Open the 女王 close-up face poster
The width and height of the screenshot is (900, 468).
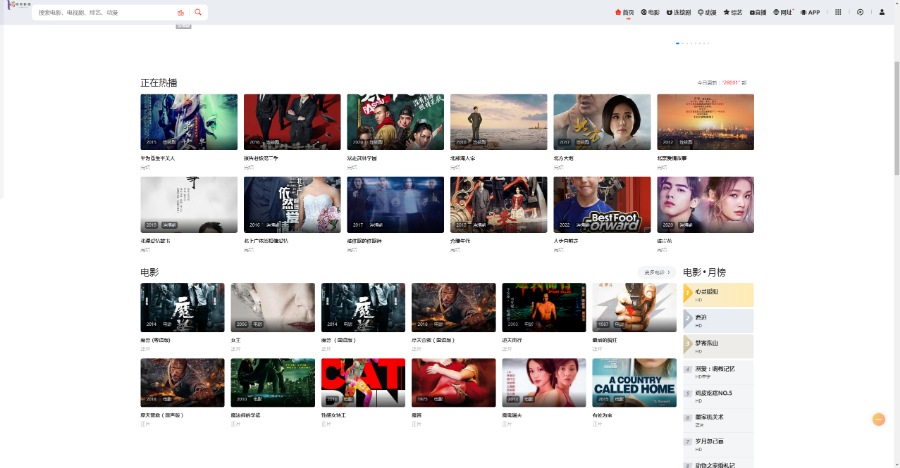[x=273, y=307]
